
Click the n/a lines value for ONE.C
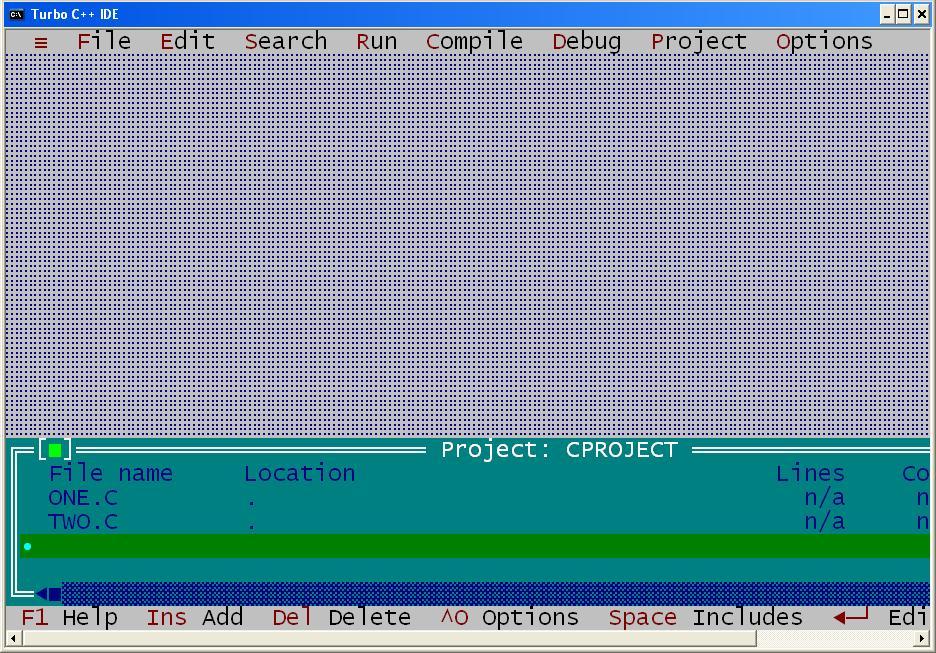(x=824, y=498)
